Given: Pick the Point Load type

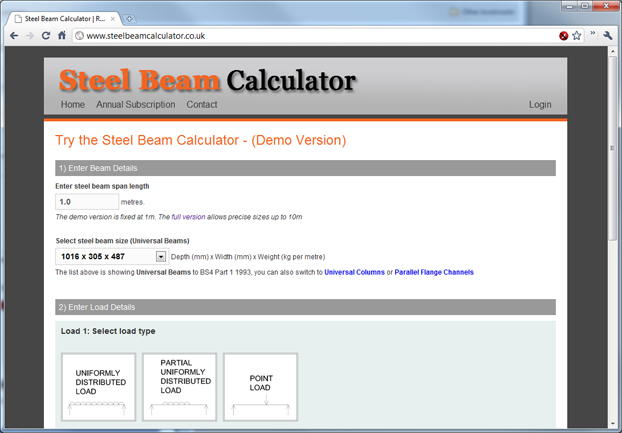Looking at the screenshot, I should point(260,386).
